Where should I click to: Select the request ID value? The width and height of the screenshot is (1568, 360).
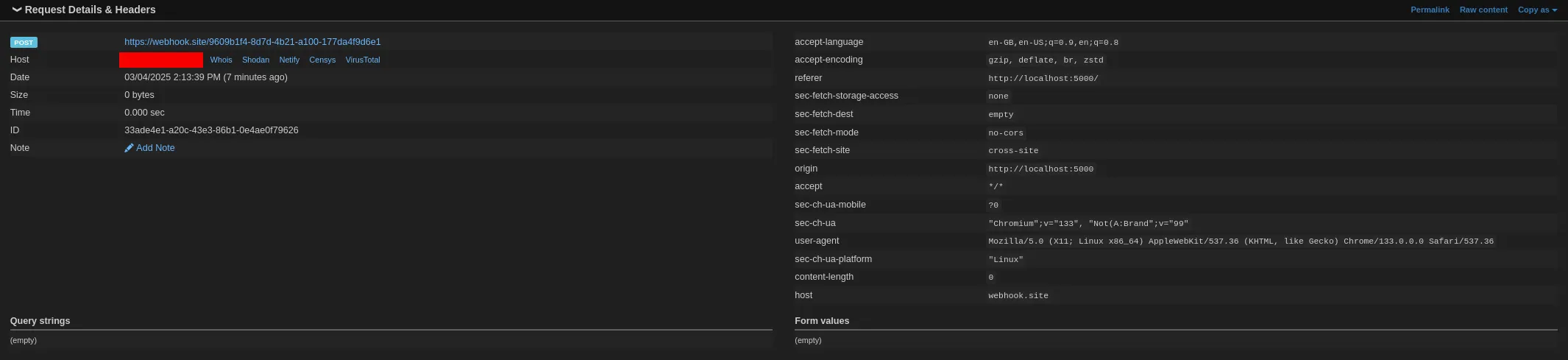pyautogui.click(x=211, y=130)
